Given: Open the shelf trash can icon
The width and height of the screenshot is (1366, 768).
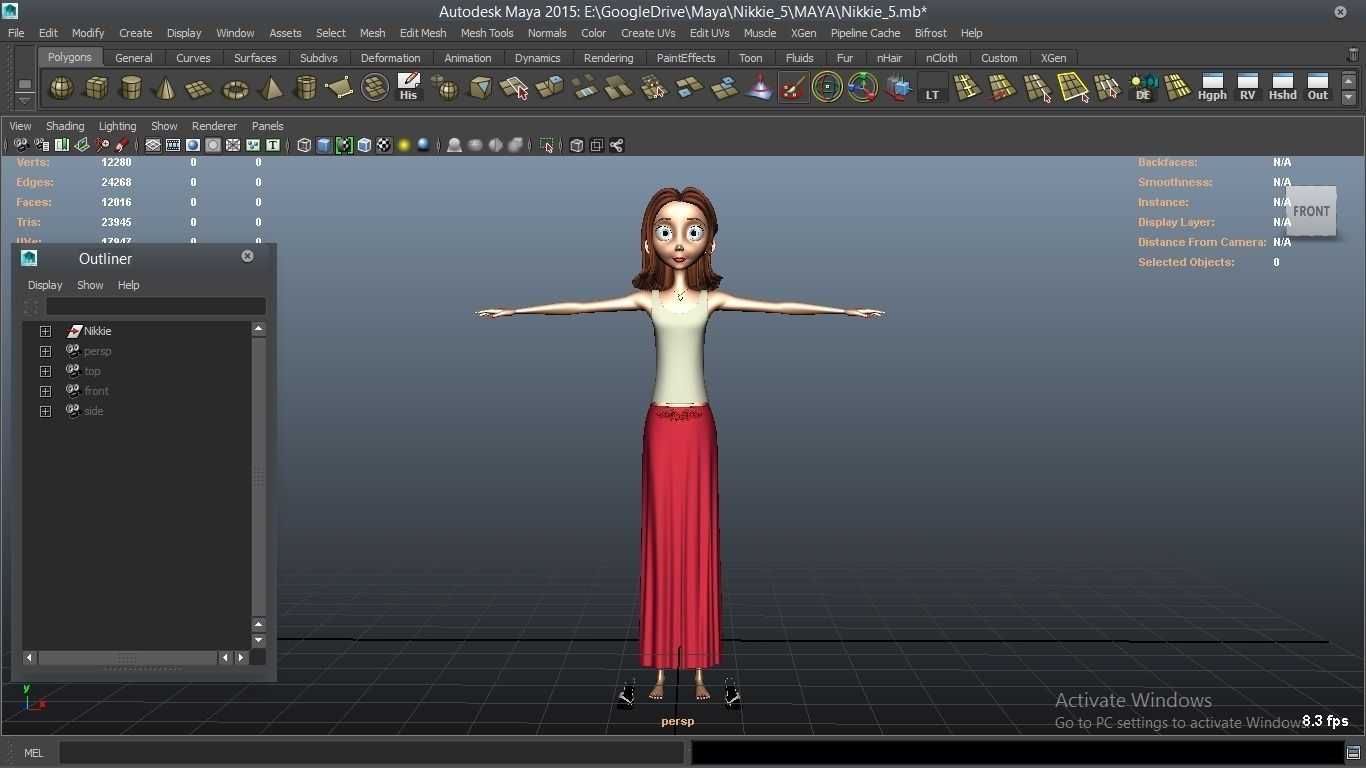Looking at the screenshot, I should tap(1353, 55).
